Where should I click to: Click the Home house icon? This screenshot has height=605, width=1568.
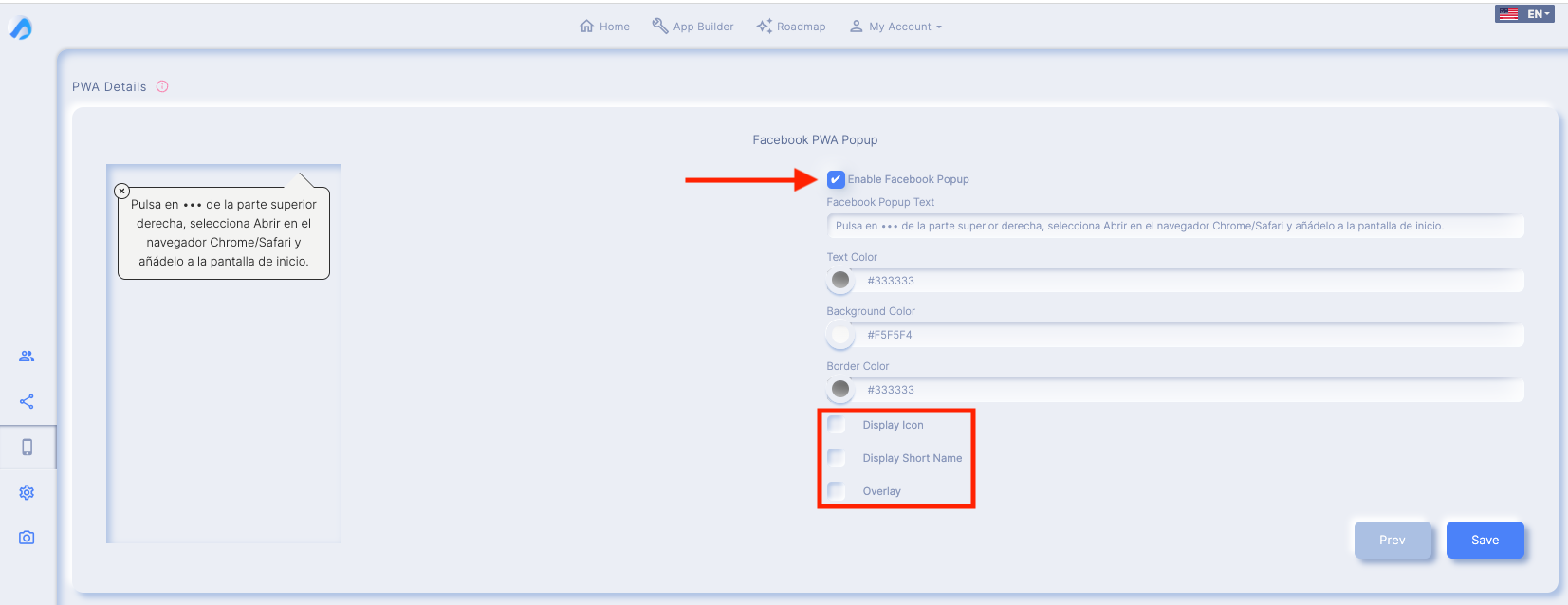click(x=586, y=27)
